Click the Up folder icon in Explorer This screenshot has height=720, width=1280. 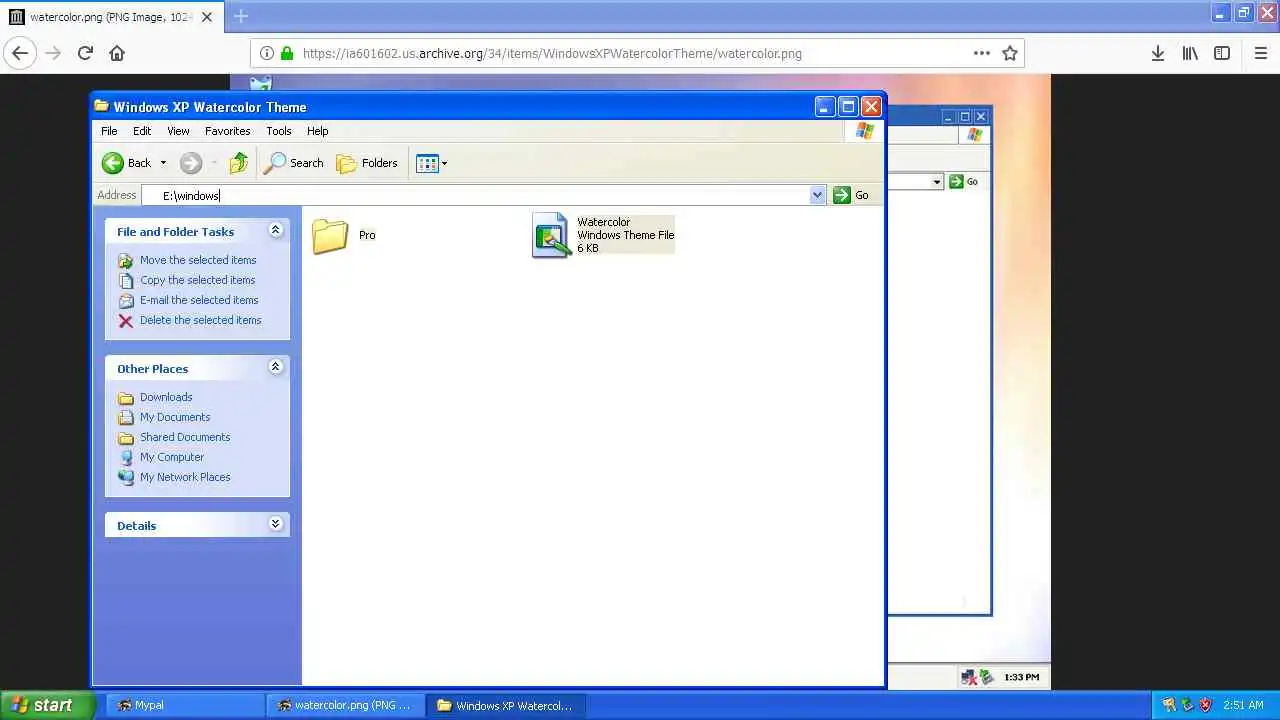click(238, 163)
